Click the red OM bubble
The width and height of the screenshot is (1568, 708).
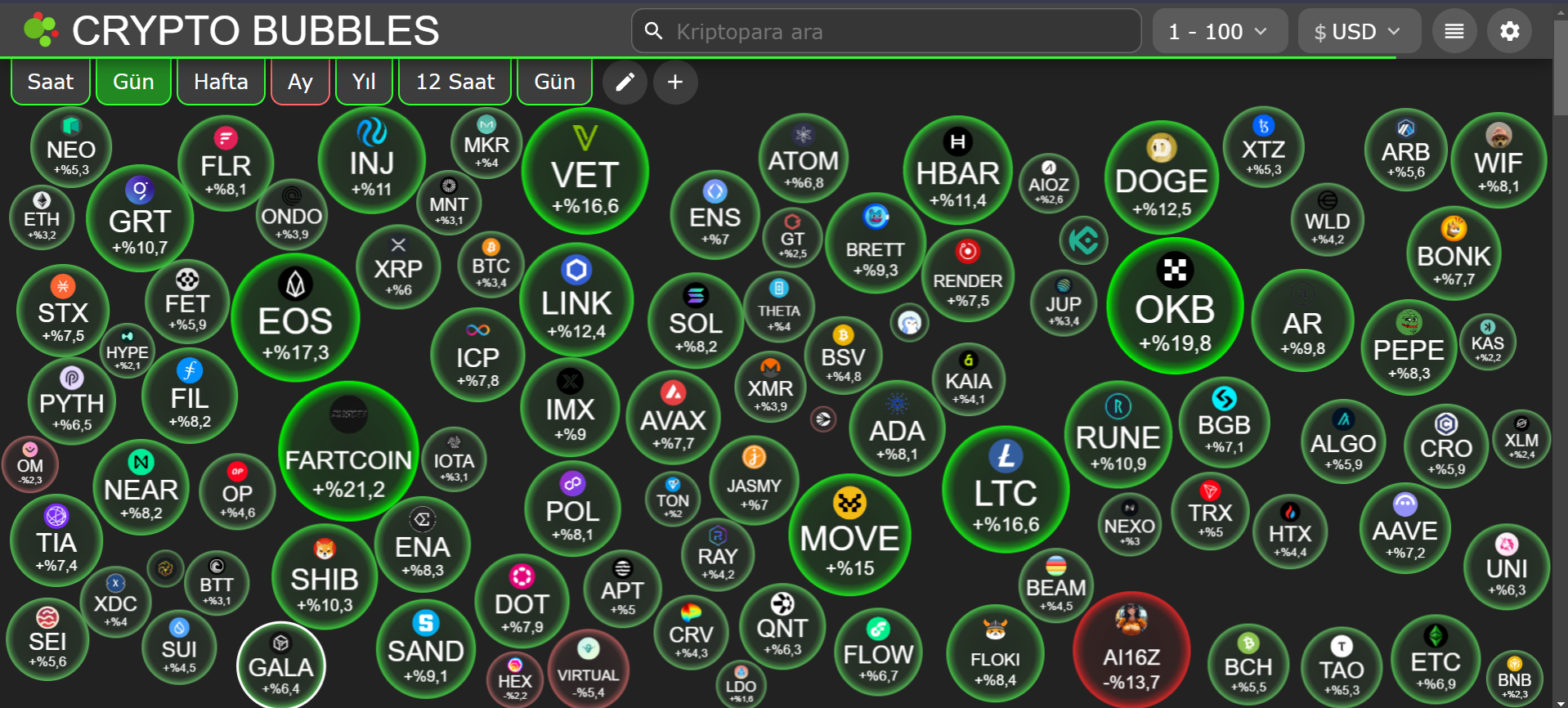[x=30, y=464]
